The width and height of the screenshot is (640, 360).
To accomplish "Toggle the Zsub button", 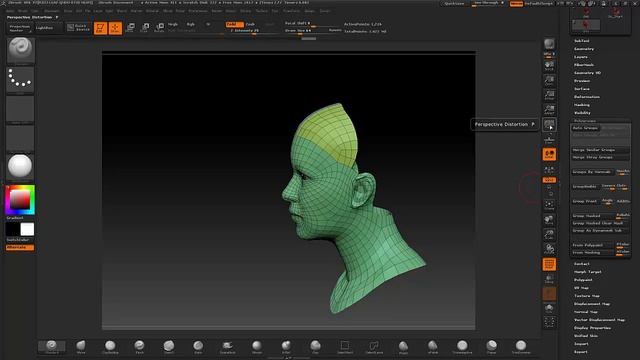I will click(251, 24).
